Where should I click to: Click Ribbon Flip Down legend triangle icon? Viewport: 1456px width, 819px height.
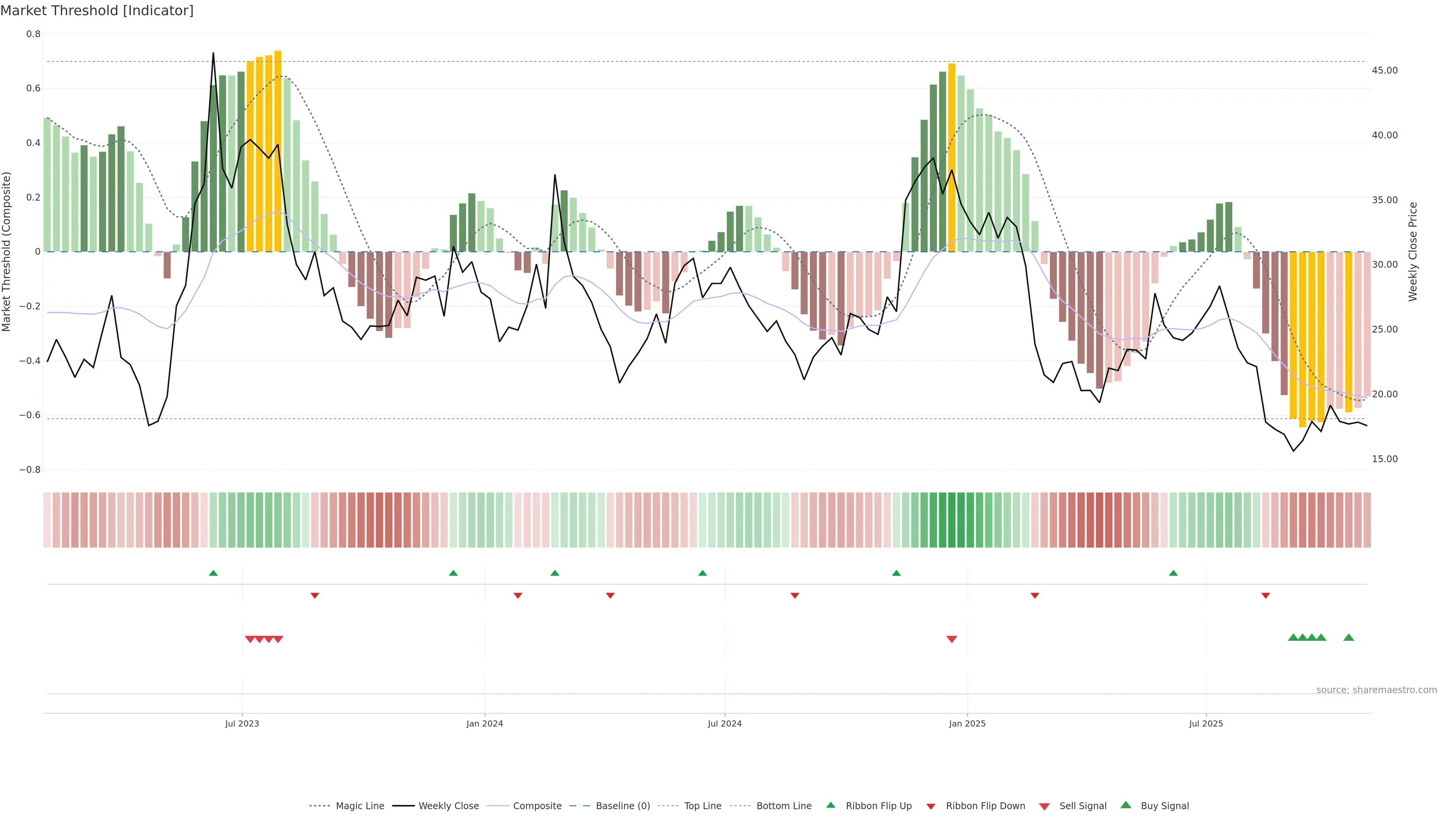tap(930, 806)
